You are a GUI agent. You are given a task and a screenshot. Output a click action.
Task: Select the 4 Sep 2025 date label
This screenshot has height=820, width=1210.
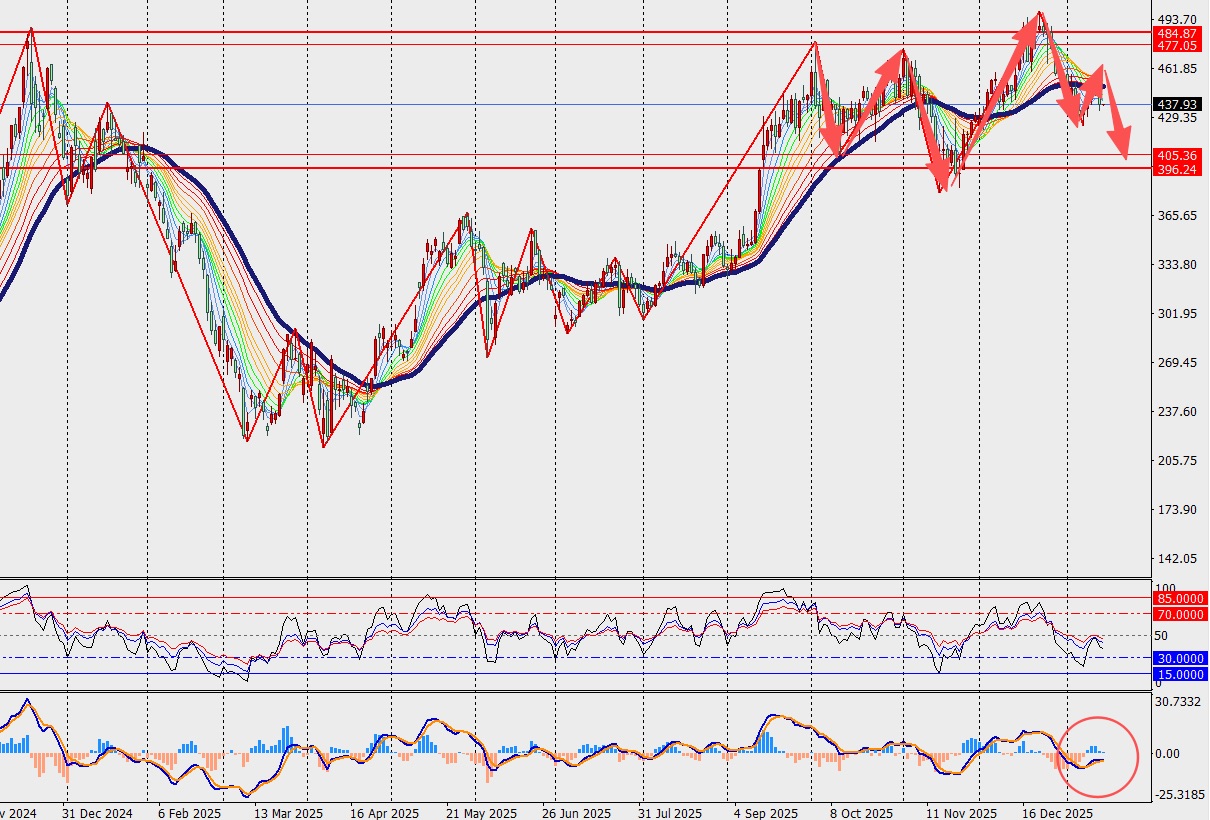click(766, 813)
